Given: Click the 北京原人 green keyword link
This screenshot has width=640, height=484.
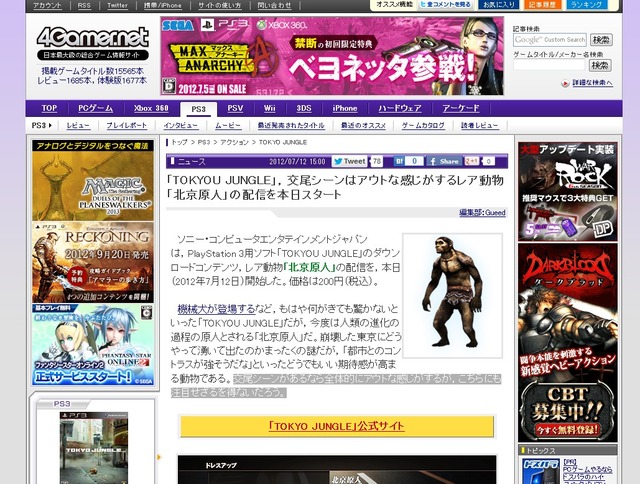Looking at the screenshot, I should point(309,267).
